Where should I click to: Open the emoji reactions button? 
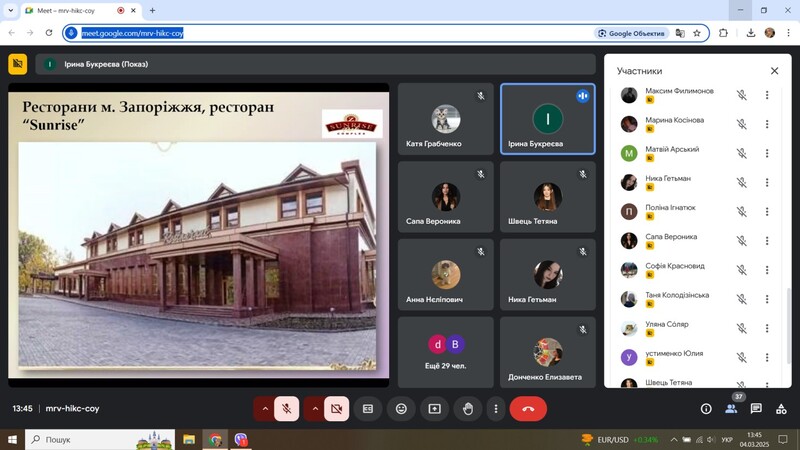401,409
